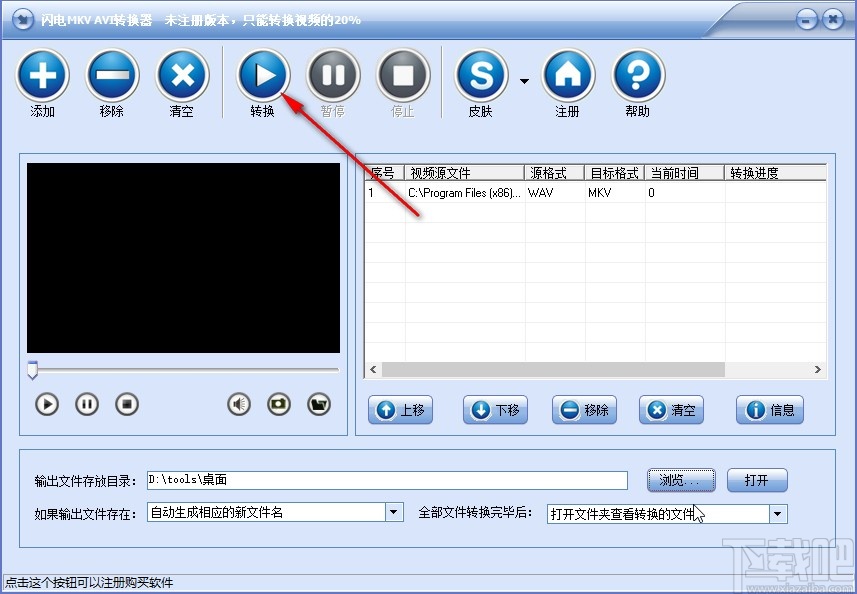This screenshot has height=594, width=857.
Task: Start conversion with the 转换 icon
Action: (x=263, y=76)
